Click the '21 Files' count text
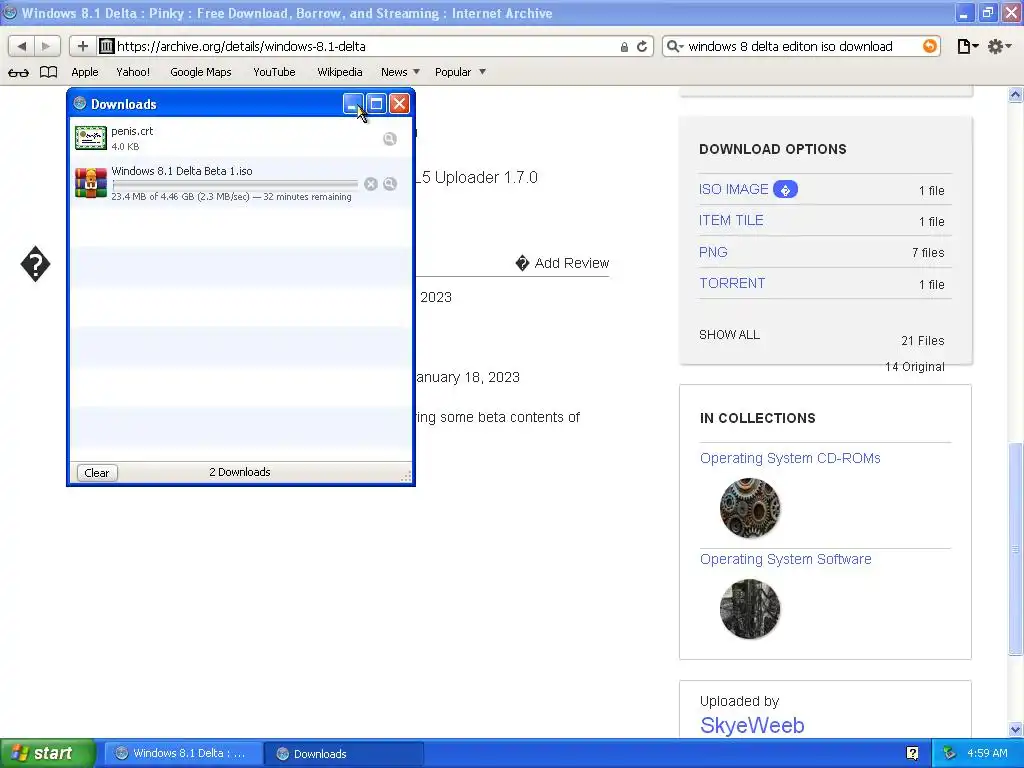 pos(922,340)
